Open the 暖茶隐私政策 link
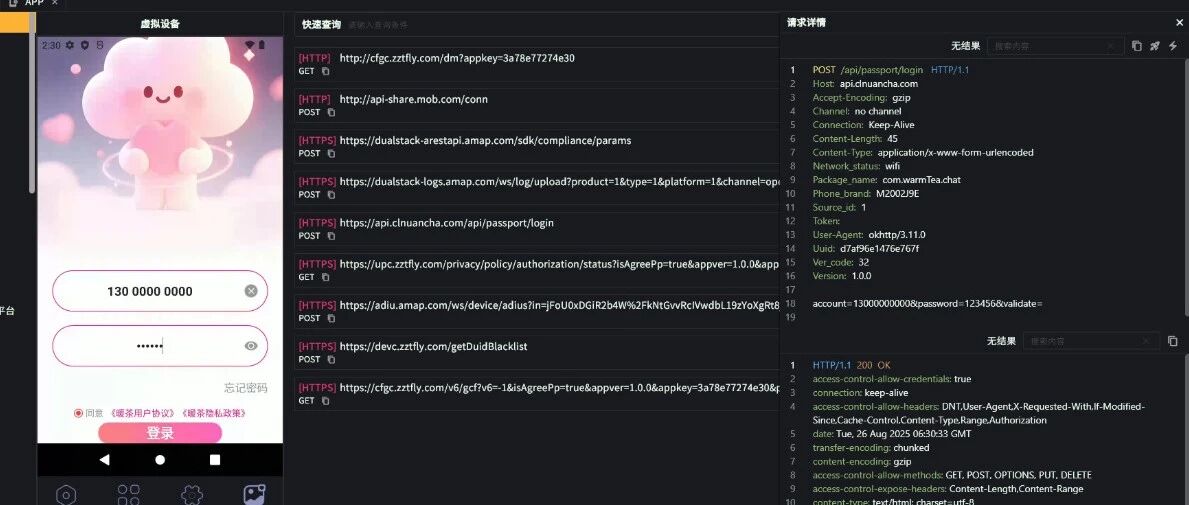Viewport: 1189px width, 505px height. coord(212,413)
